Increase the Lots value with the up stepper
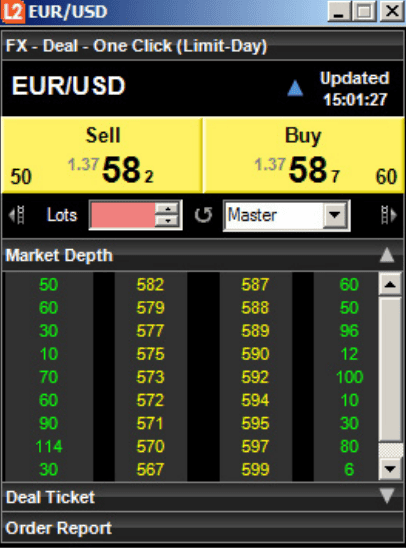The image size is (406, 548). point(168,209)
